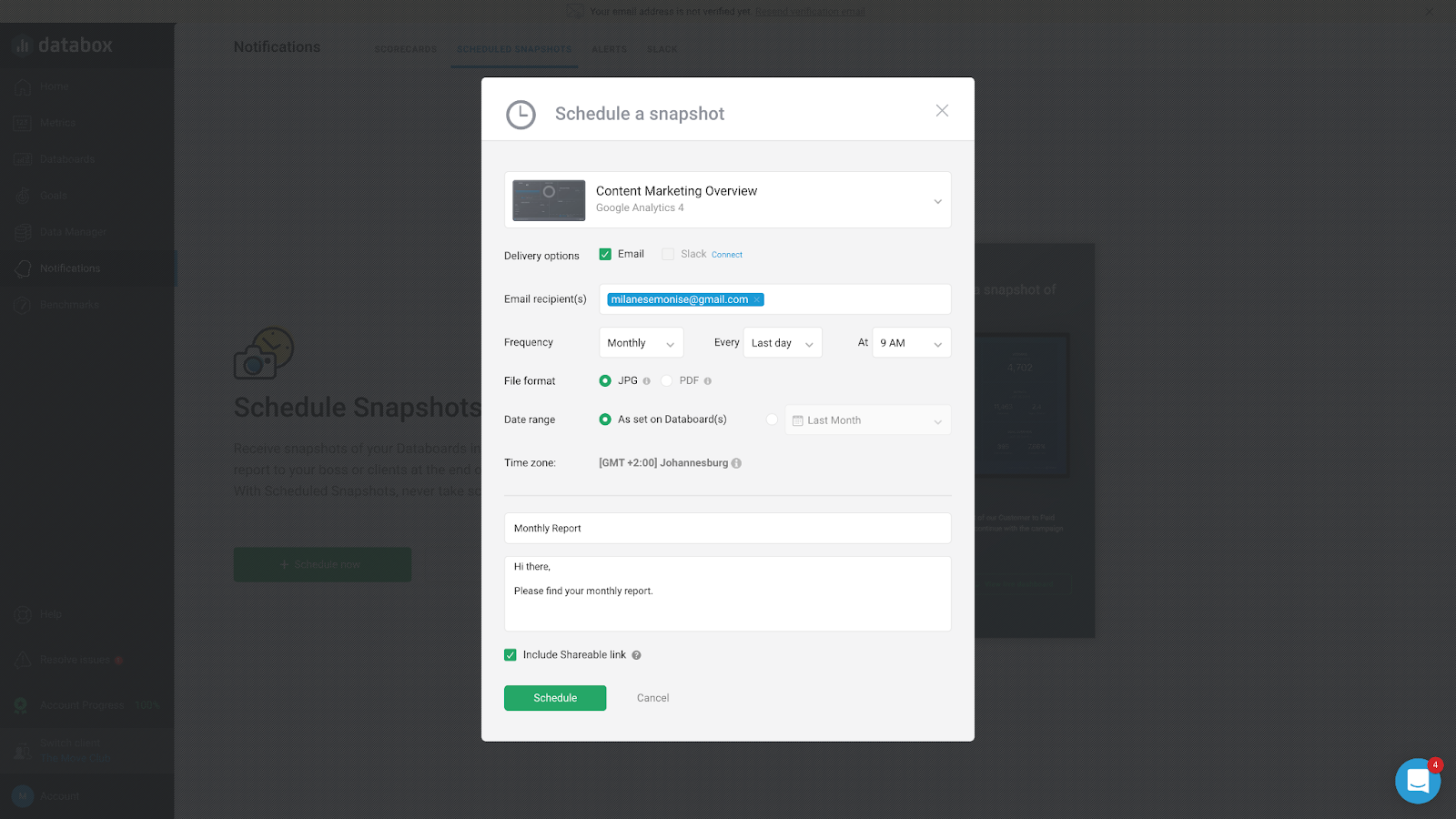
Task: Click the Schedule now button behind the dialog
Action: [322, 564]
